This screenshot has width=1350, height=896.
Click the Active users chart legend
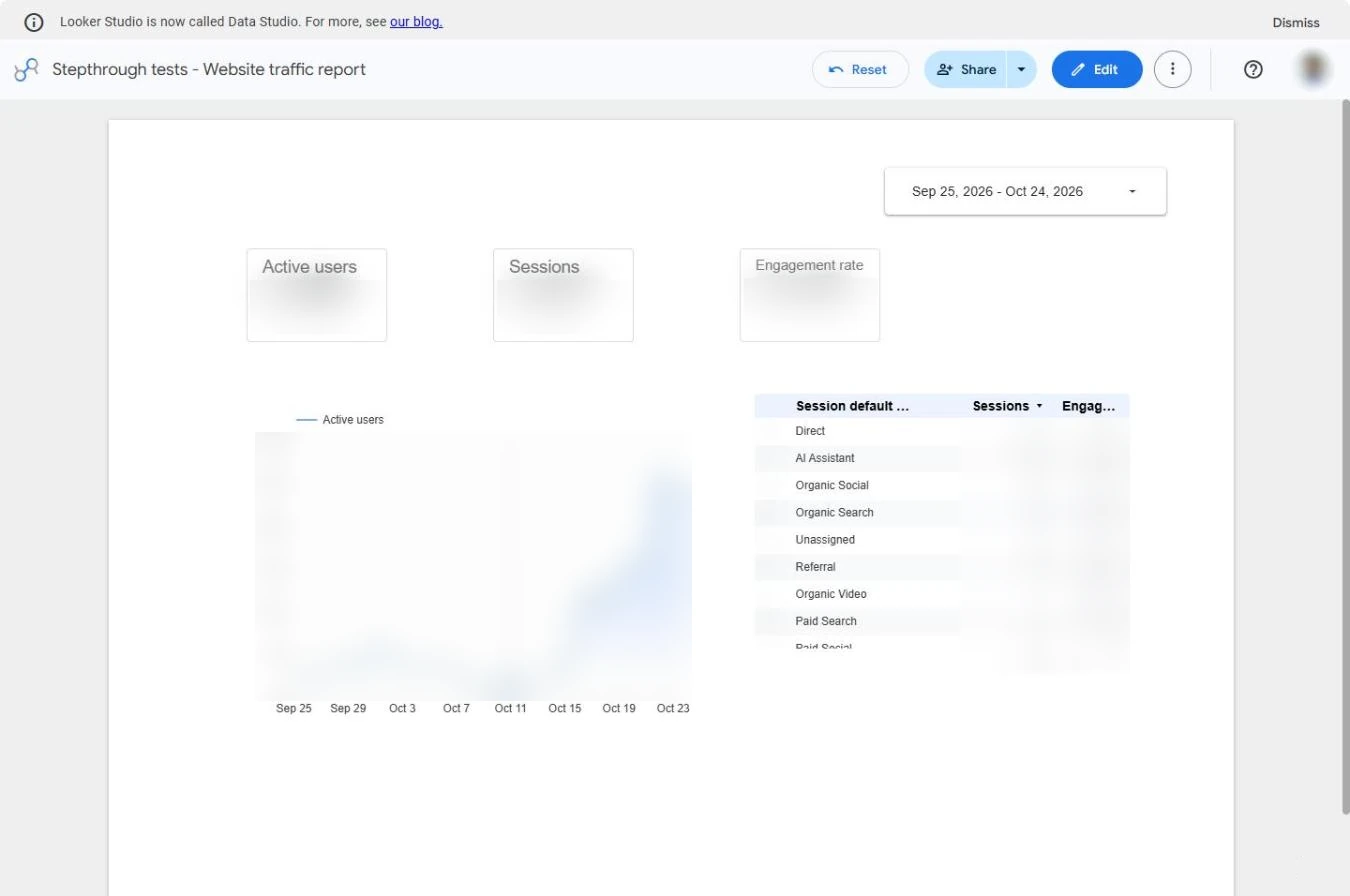tap(340, 420)
